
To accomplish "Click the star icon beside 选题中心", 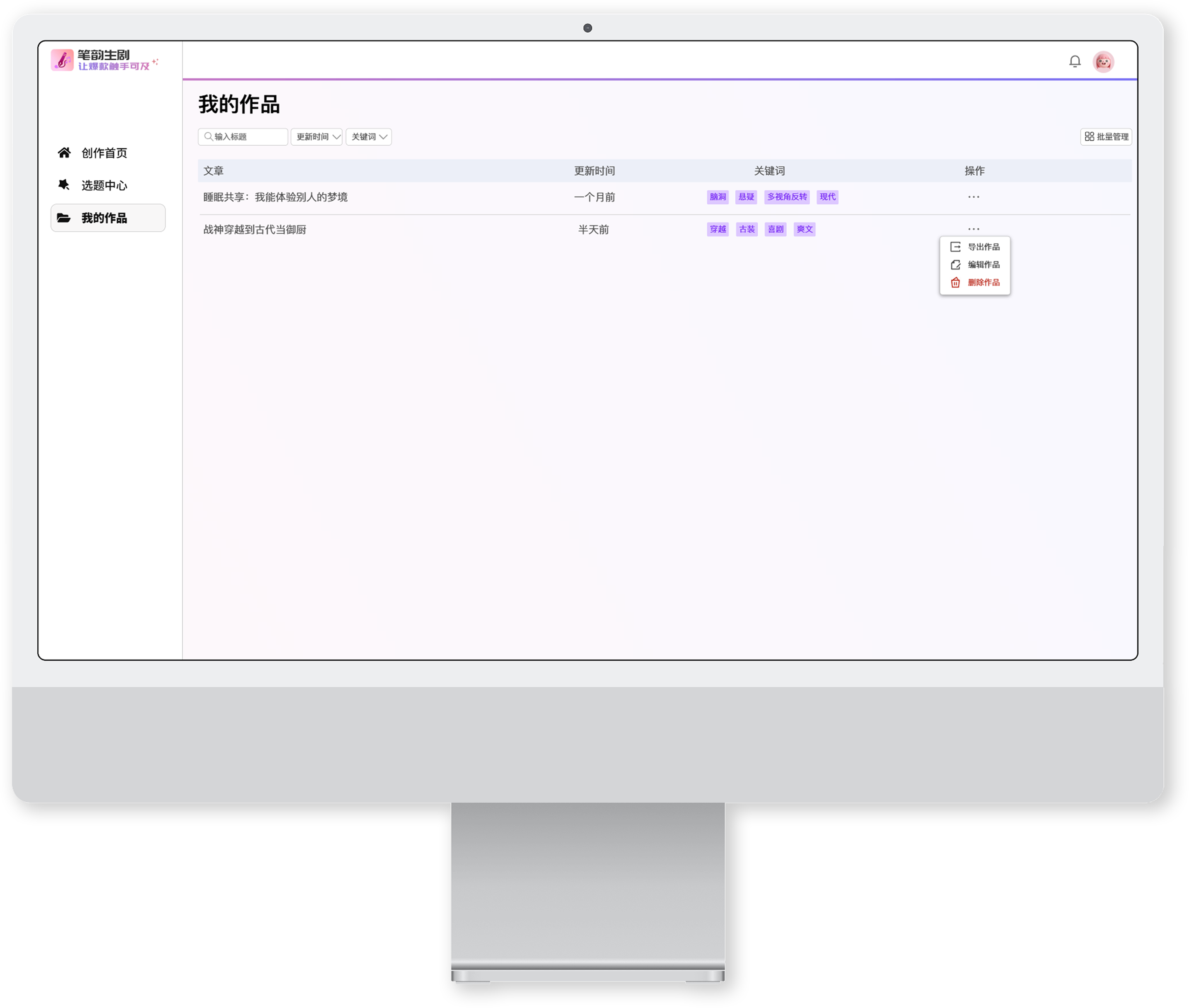I will 64,184.
